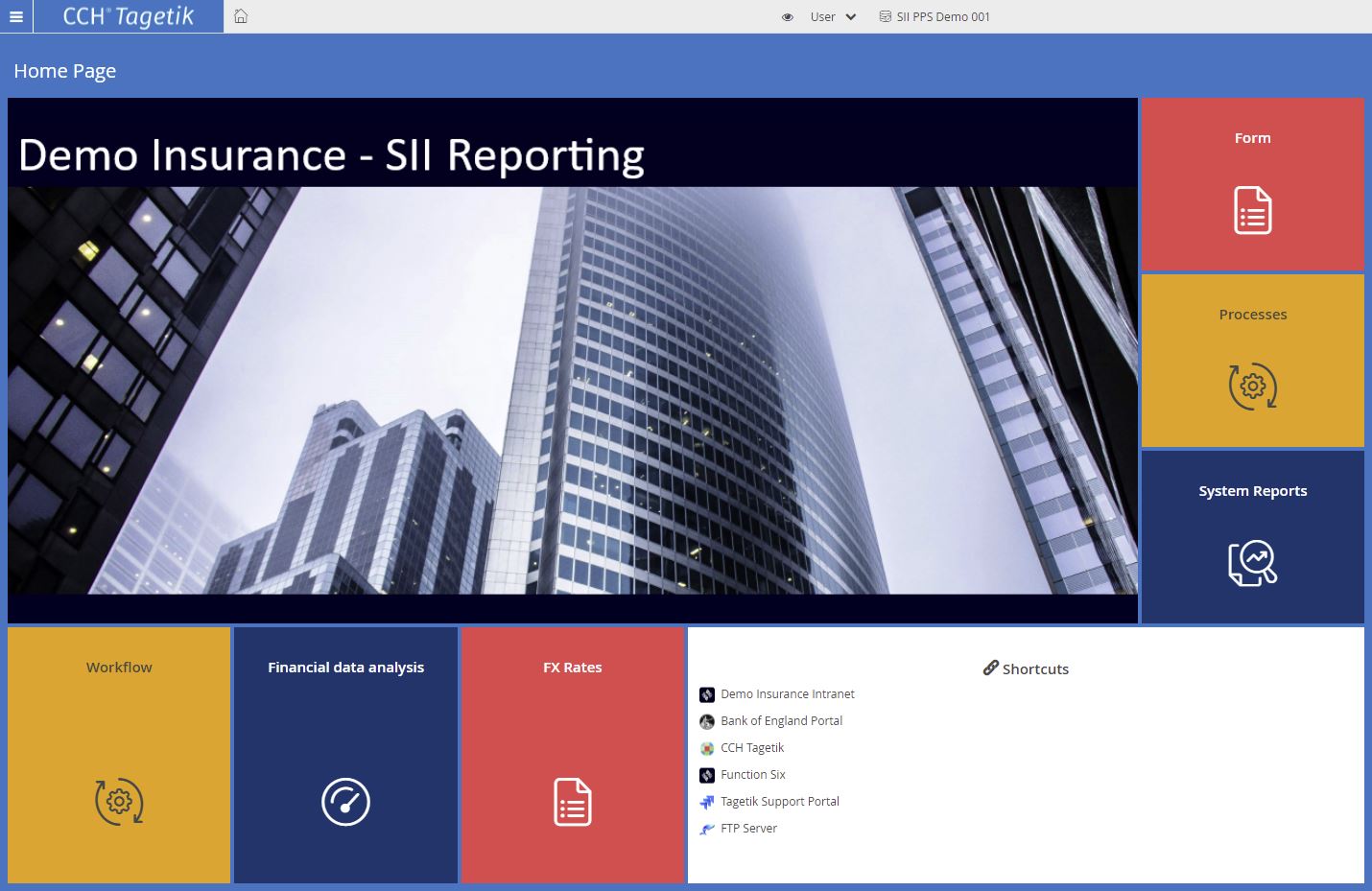1372x891 pixels.
Task: Visit the Tagetik Support Portal link
Action: (779, 802)
